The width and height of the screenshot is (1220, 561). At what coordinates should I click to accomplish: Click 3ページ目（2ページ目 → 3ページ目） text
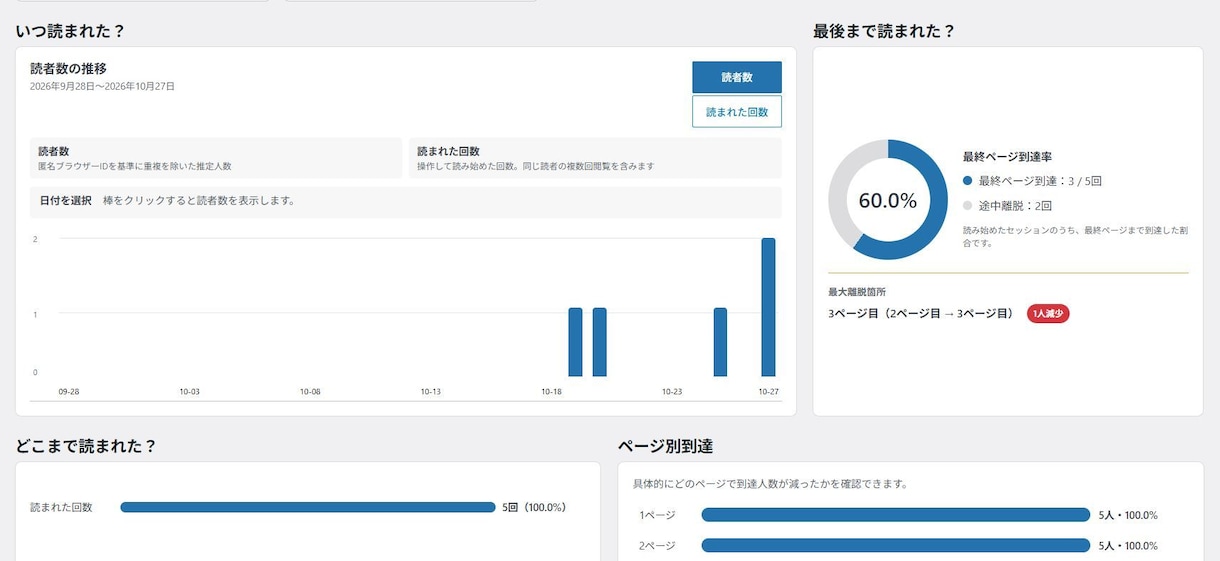921,314
